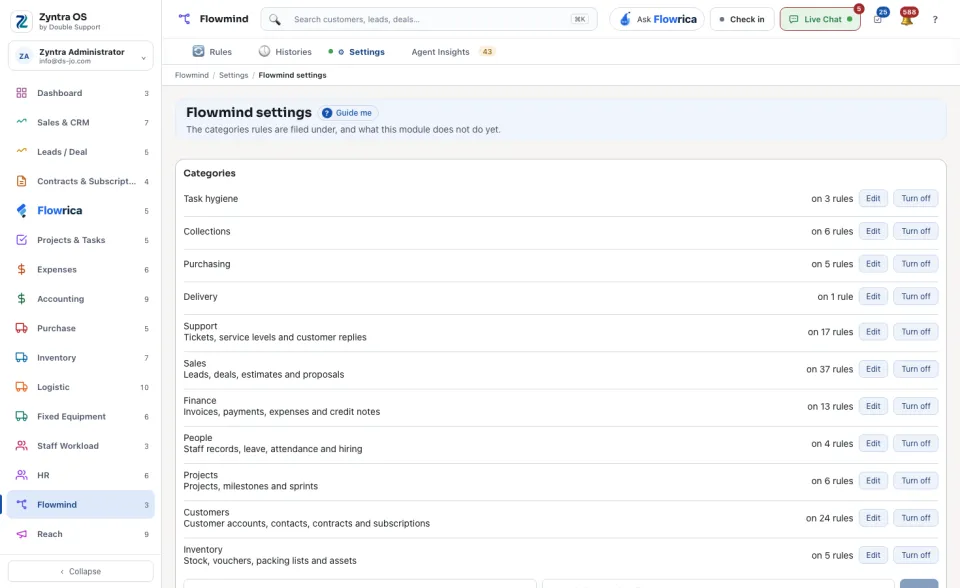The width and height of the screenshot is (960, 588).
Task: Expand the Zyntra Administrator account dropdown
Action: click(81, 56)
